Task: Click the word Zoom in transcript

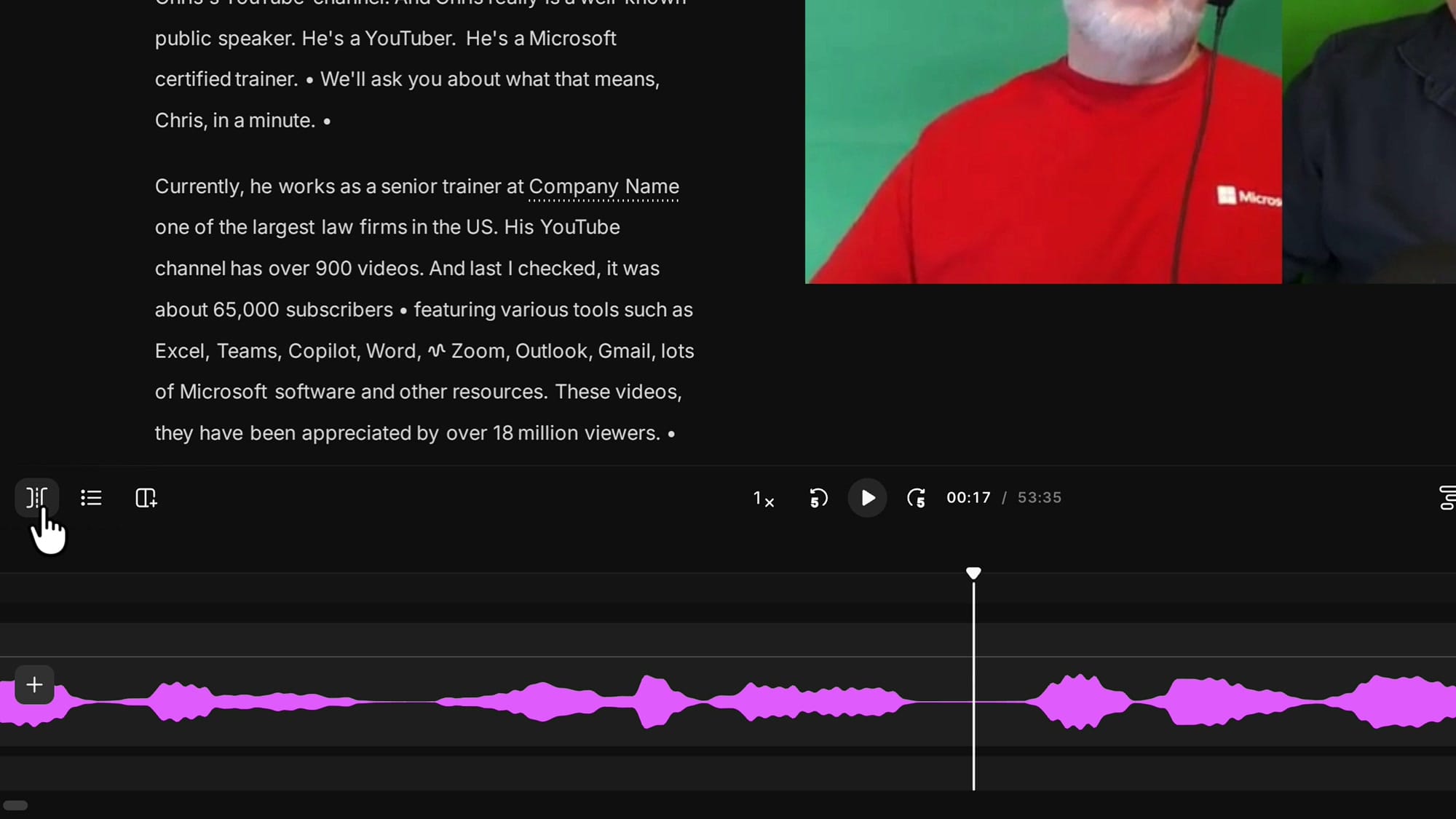Action: pos(478,351)
